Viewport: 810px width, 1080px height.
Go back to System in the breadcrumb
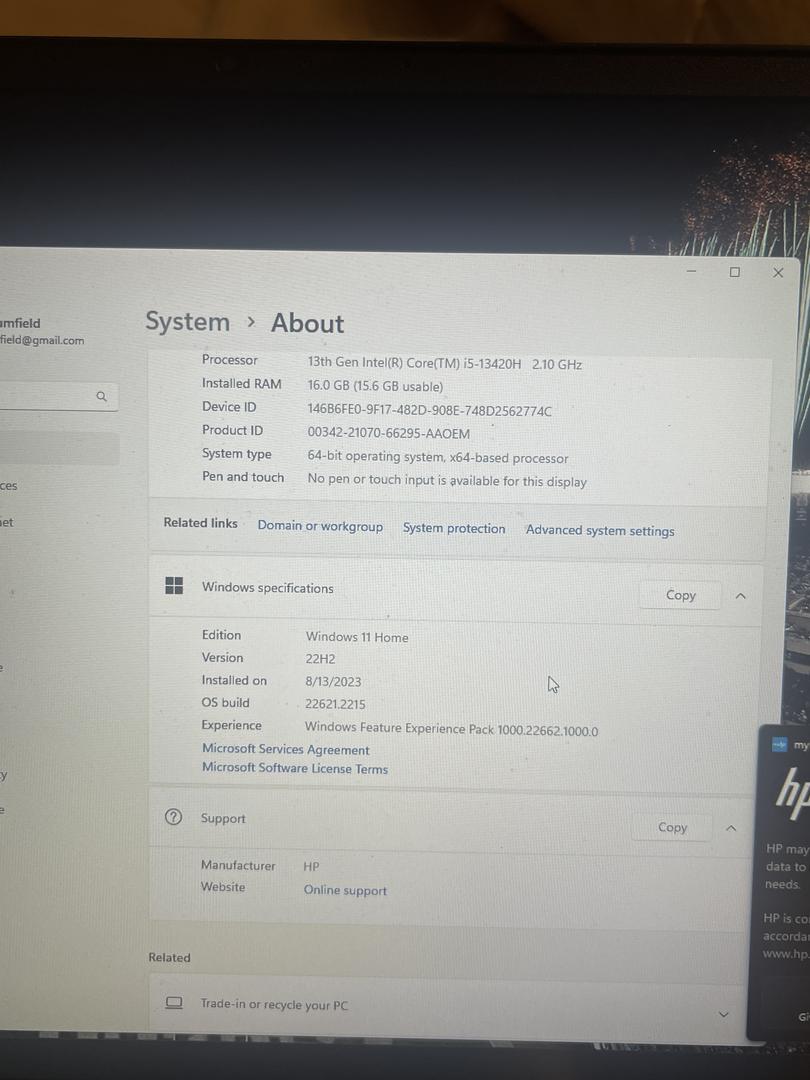(187, 322)
